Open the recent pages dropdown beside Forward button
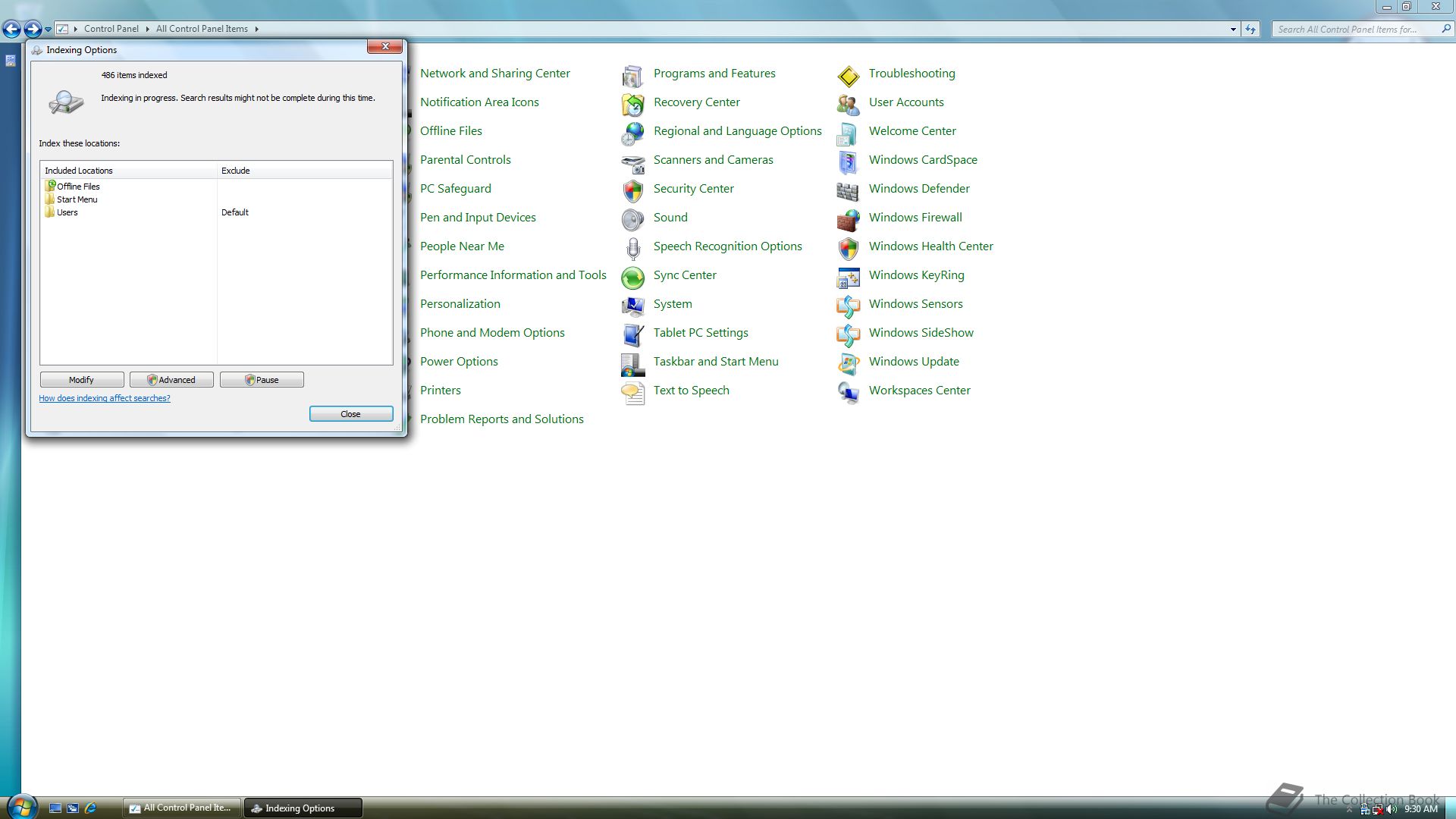This screenshot has width=1456, height=819. click(48, 30)
